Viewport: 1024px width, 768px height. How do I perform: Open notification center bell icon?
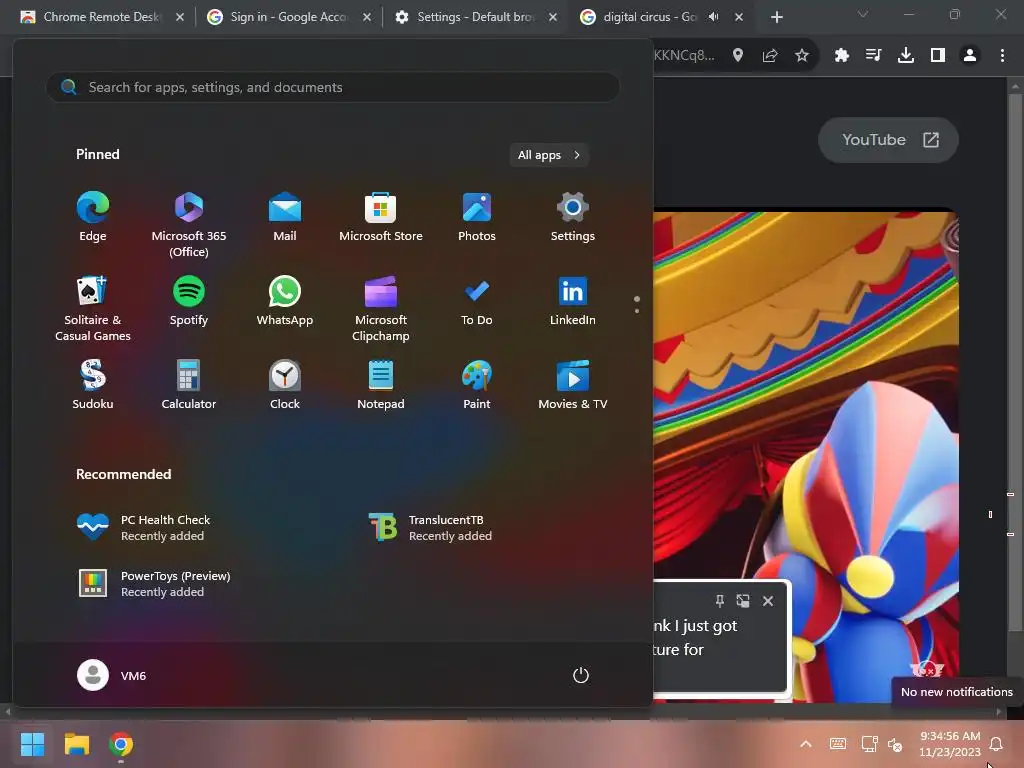tap(996, 744)
